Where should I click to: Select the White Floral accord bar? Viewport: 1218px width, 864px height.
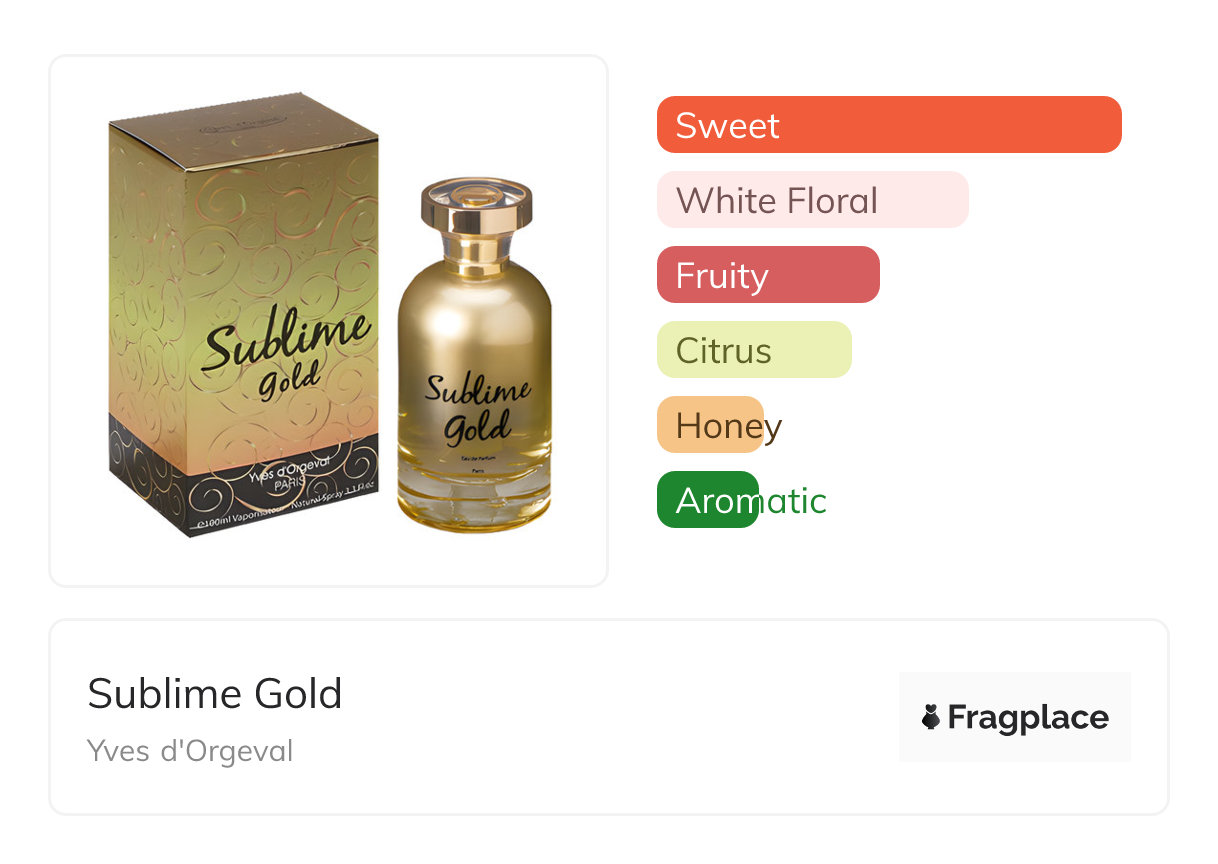[x=812, y=200]
